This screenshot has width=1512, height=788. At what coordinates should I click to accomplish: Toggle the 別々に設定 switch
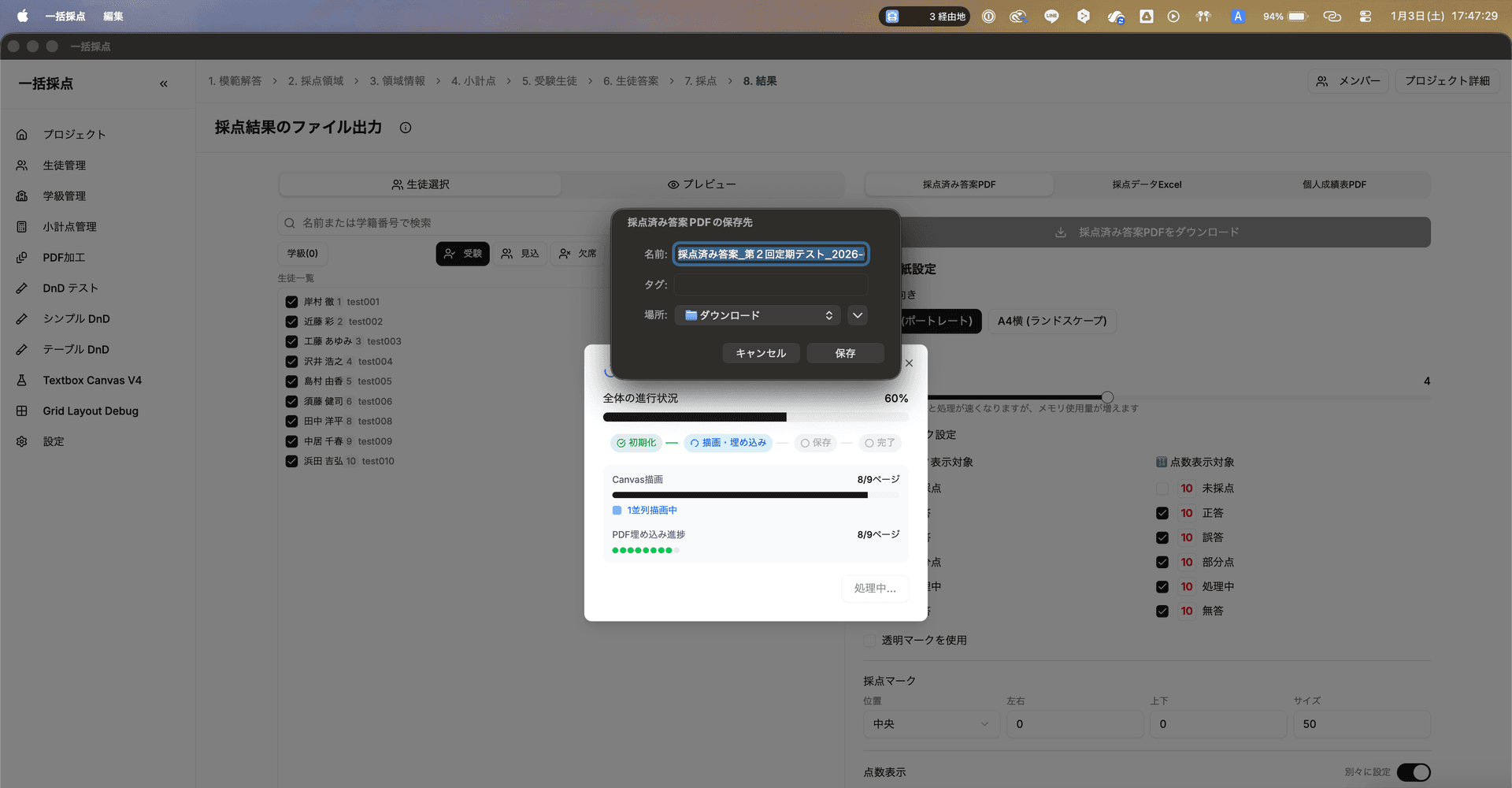[1413, 772]
